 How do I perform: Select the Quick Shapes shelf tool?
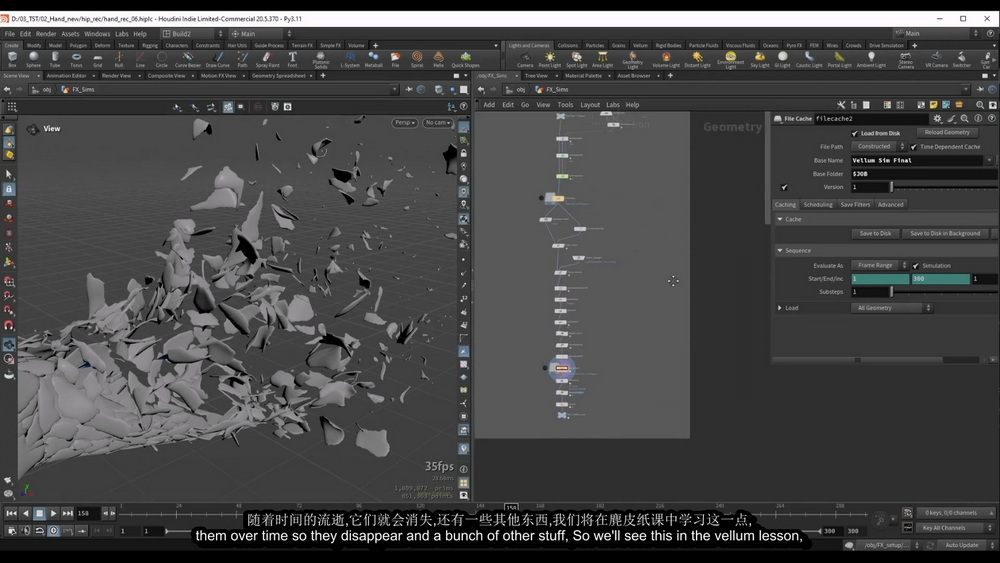click(466, 59)
